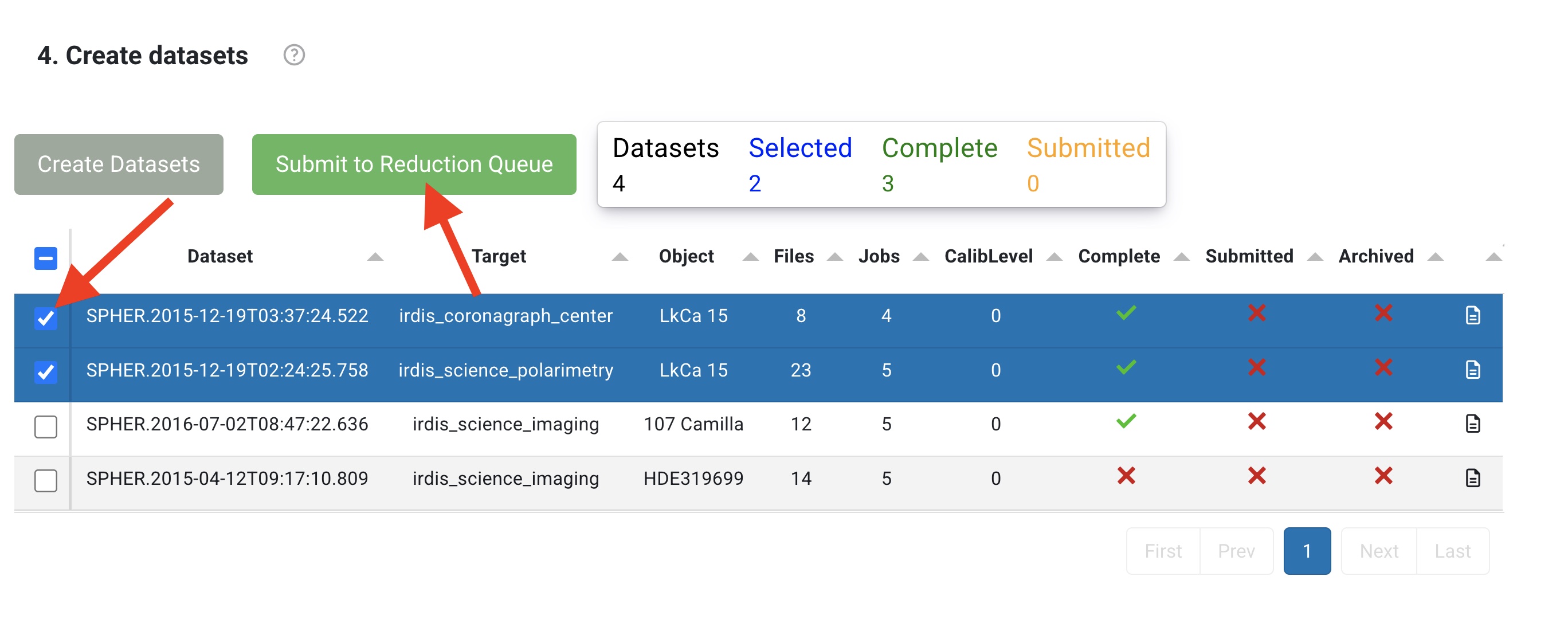Viewport: 1568px width, 627px height.
Task: Sort table by Dataset column
Action: (375, 257)
